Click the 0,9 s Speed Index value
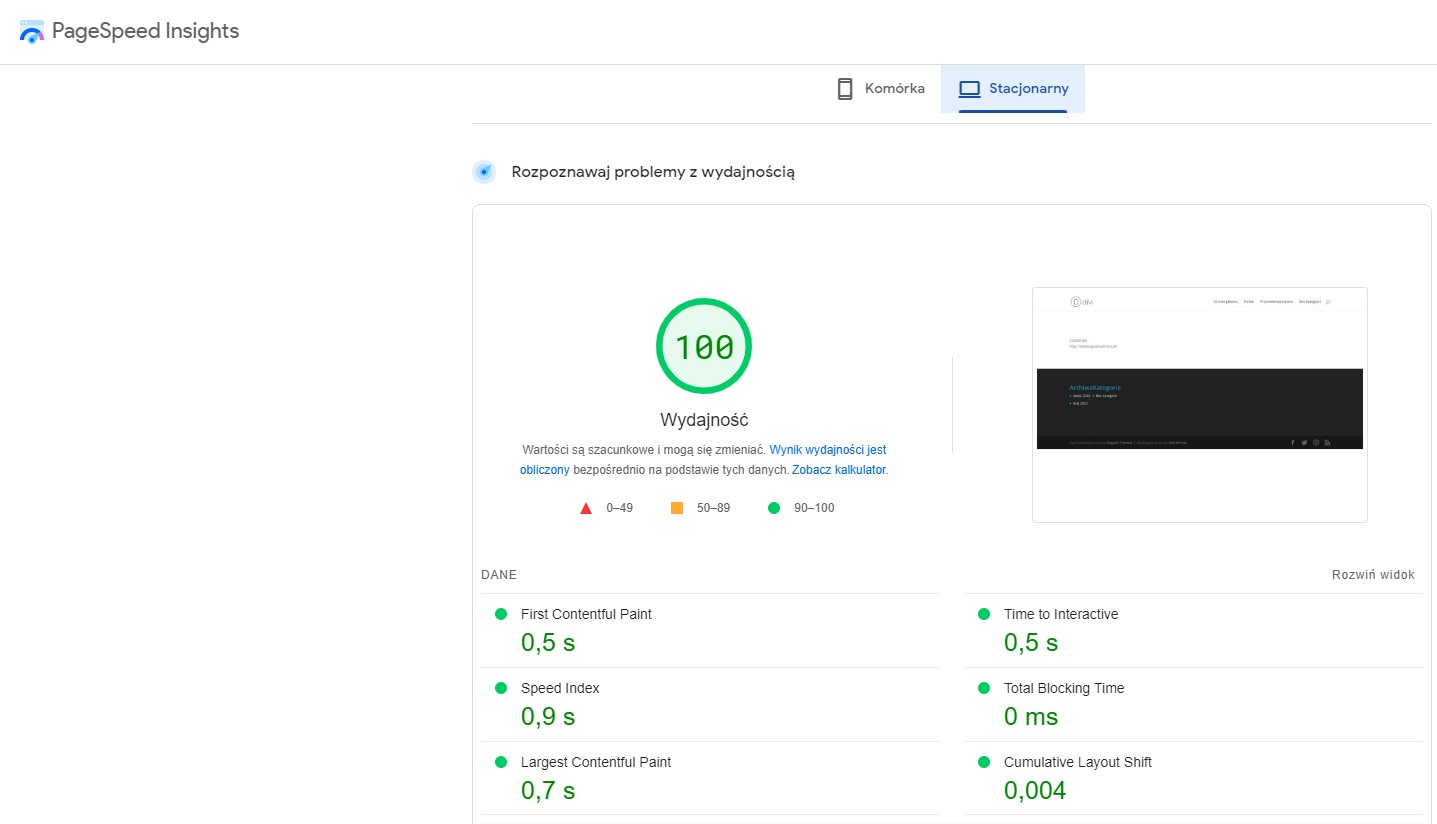This screenshot has height=824, width=1437. point(548,717)
